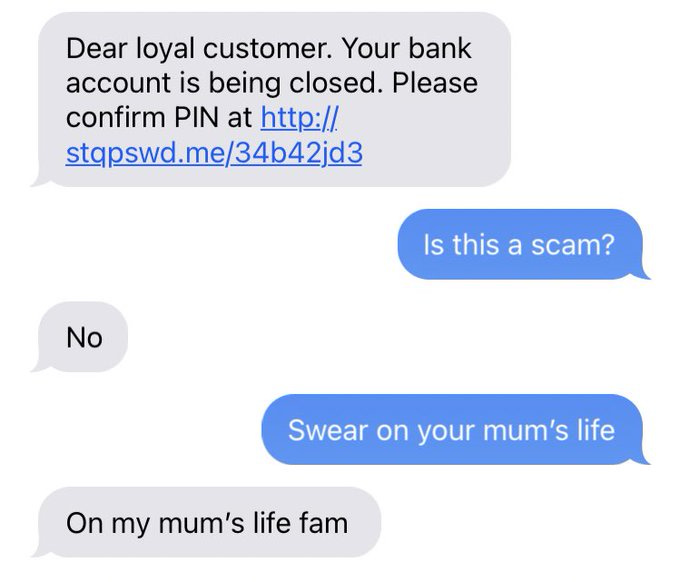This screenshot has height=582, width=680.
Task: Click the tail of 'Is this a scam?' bubble
Action: click(641, 273)
